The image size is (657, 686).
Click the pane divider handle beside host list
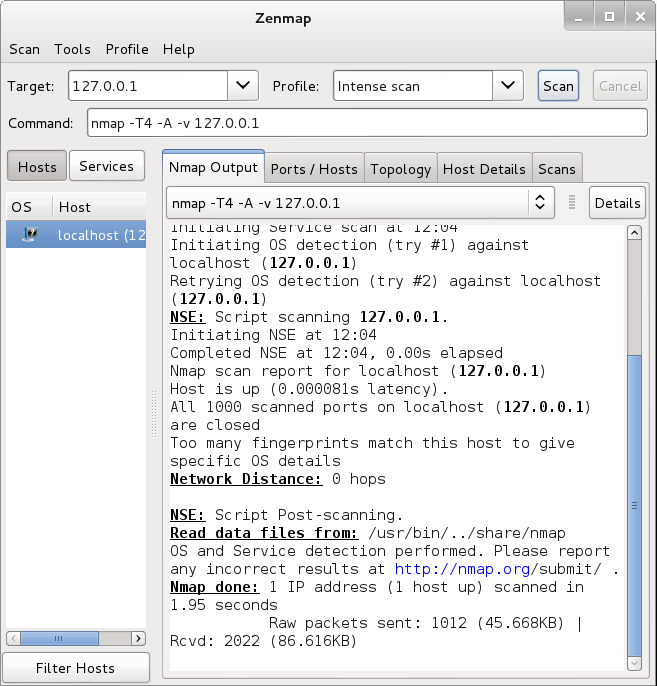154,414
